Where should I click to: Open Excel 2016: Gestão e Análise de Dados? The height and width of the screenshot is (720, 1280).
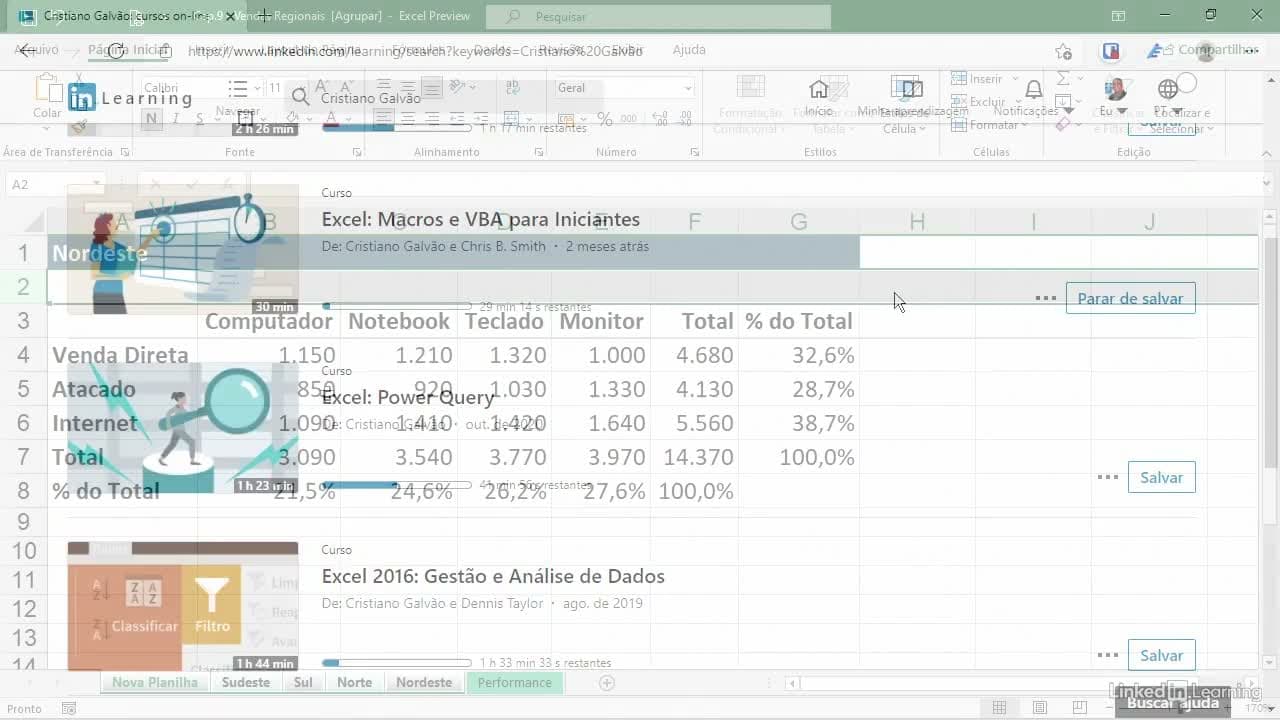click(493, 576)
